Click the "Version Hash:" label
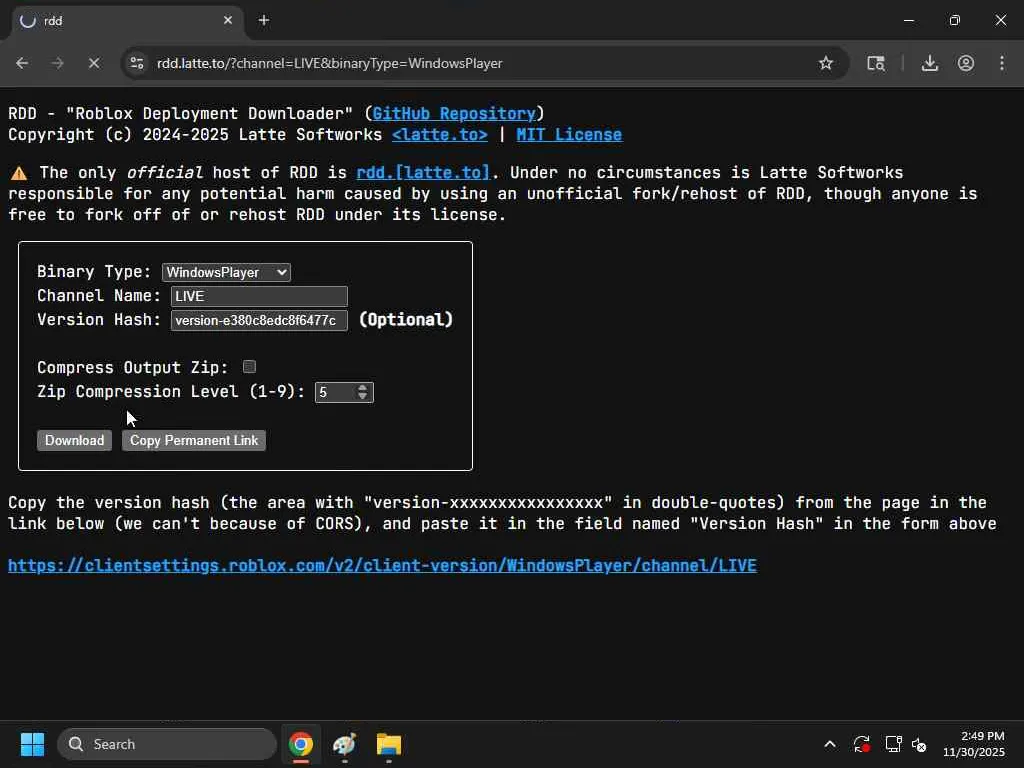Image resolution: width=1024 pixels, height=768 pixels. [99, 319]
